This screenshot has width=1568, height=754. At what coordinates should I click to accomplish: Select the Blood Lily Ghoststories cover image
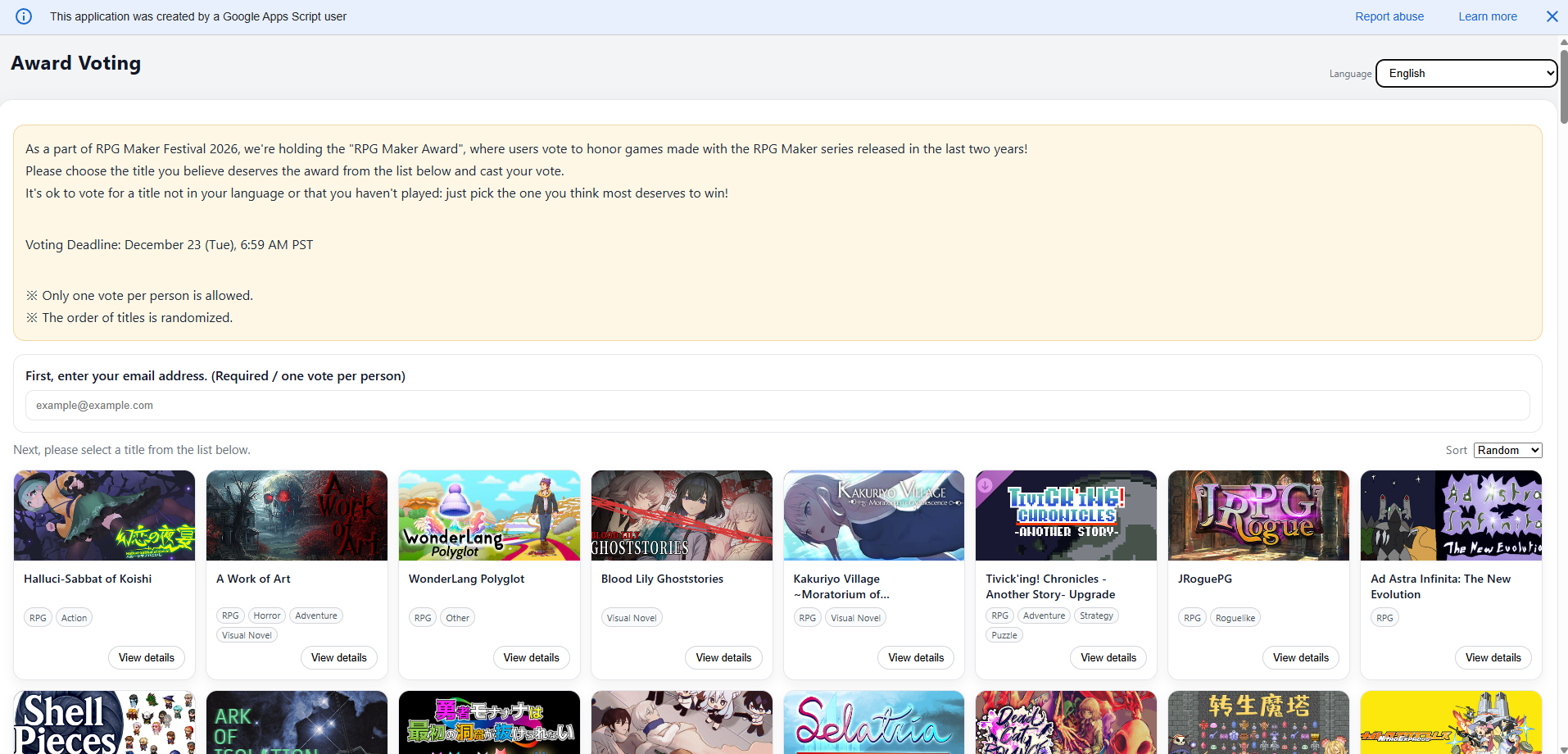[682, 516]
